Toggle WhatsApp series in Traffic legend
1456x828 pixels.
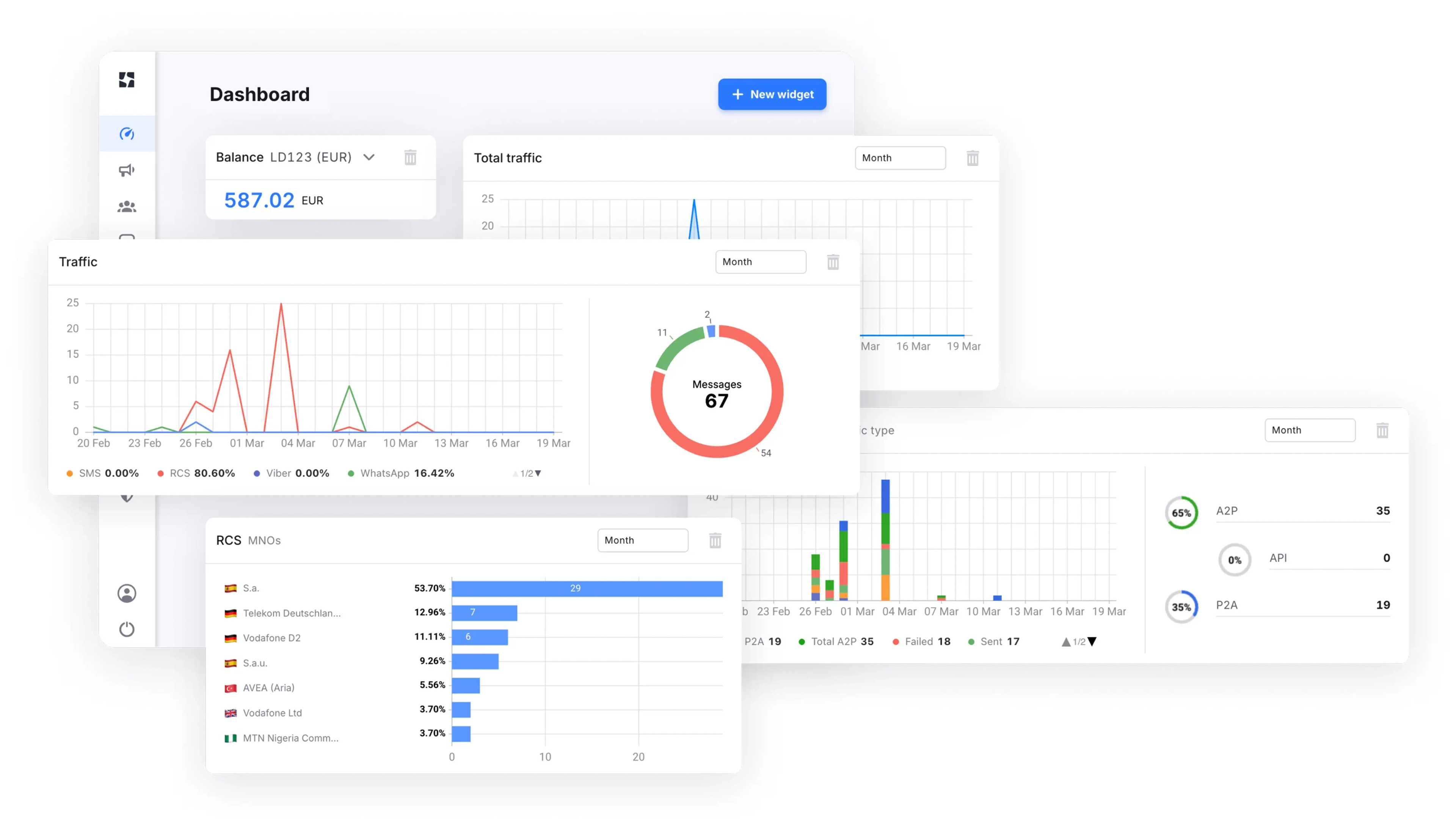(x=384, y=473)
